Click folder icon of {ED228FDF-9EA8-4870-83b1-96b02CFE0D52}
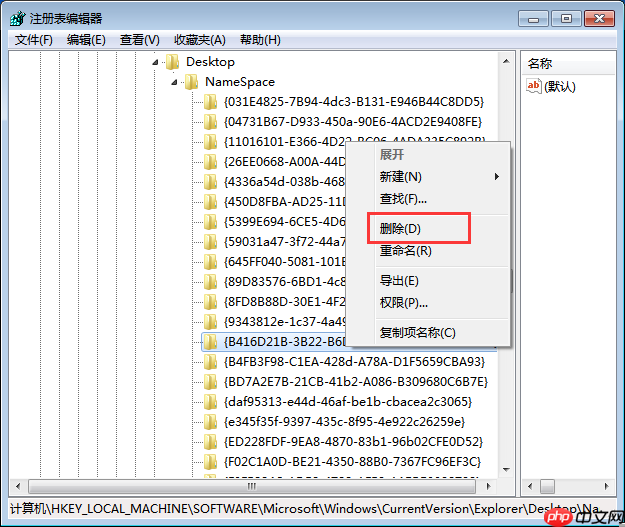Viewport: 625px width, 527px height. [210, 442]
